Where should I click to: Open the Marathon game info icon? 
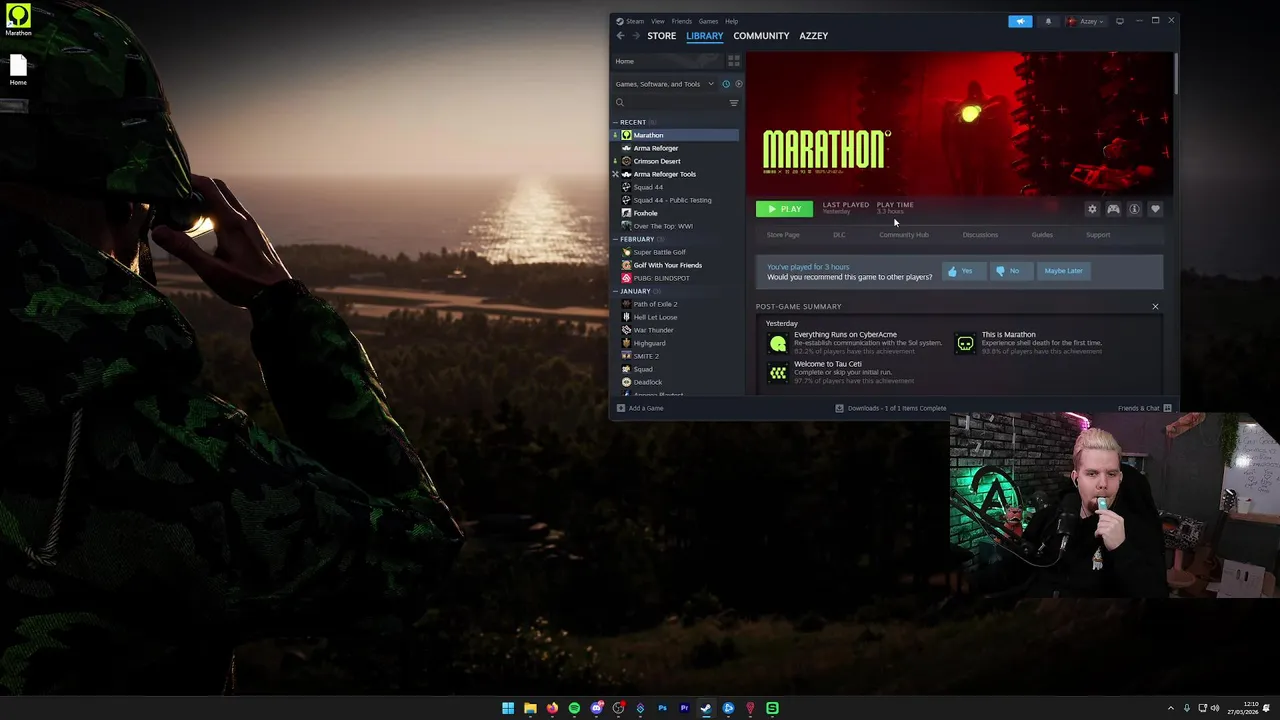pos(1134,209)
